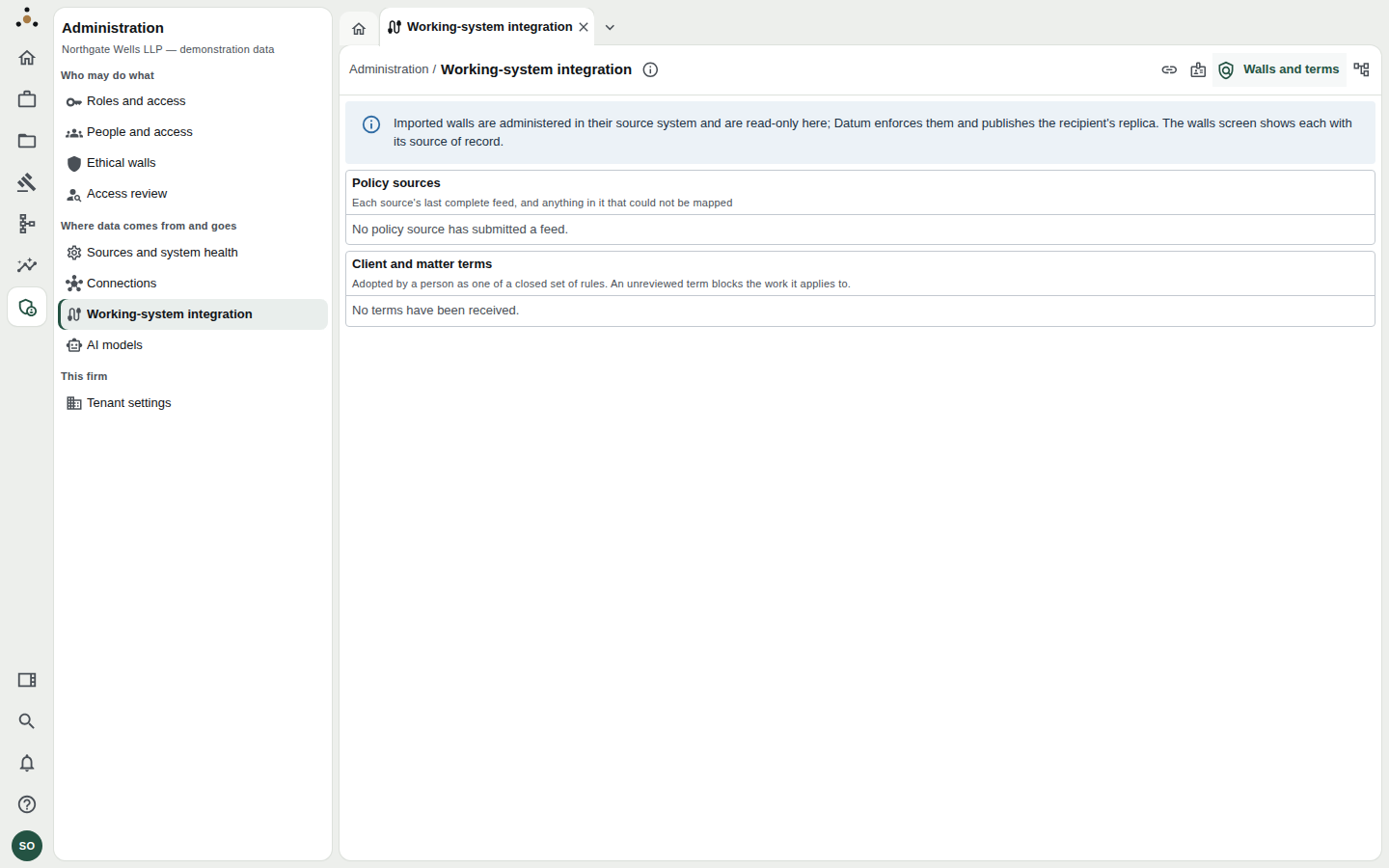Image resolution: width=1389 pixels, height=868 pixels.
Task: Open the folder icon in the left rail
Action: pyautogui.click(x=27, y=141)
